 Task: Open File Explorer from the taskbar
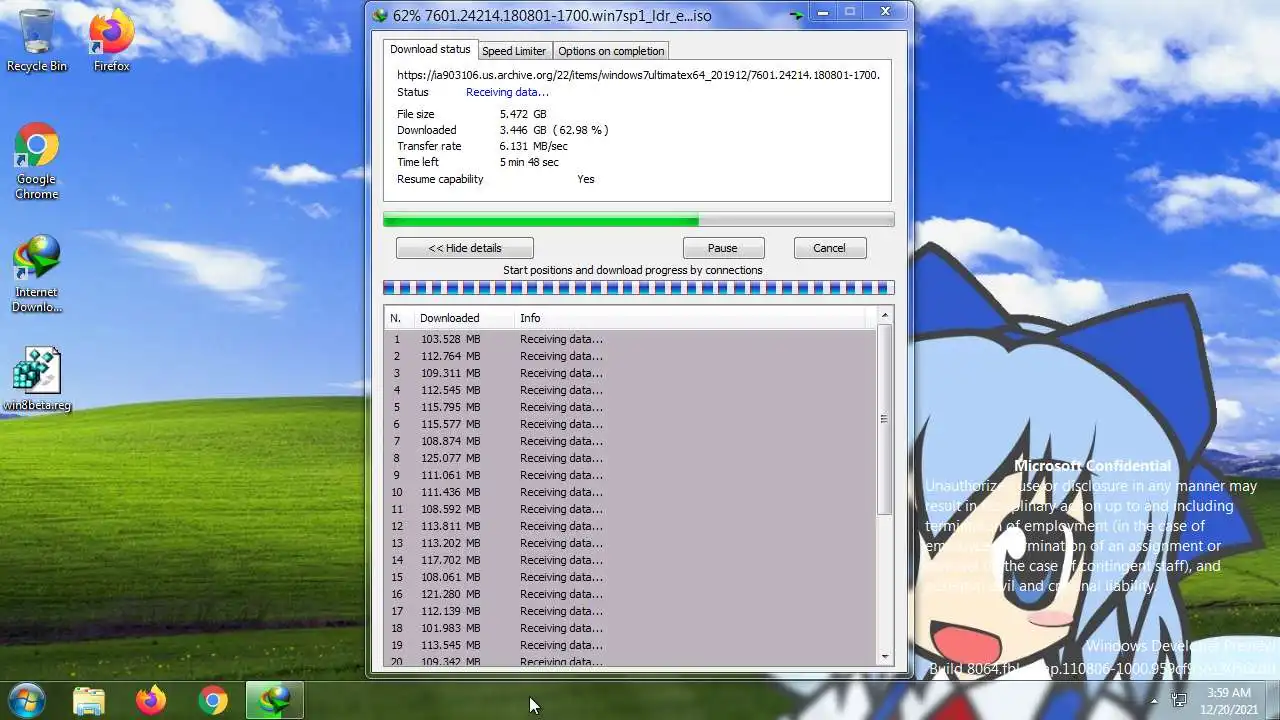click(x=89, y=699)
